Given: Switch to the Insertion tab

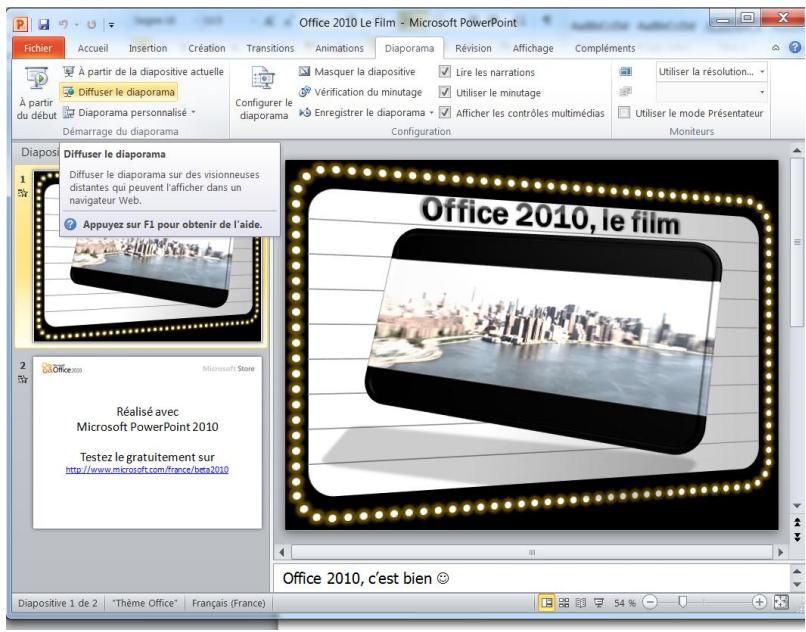Looking at the screenshot, I should [148, 48].
